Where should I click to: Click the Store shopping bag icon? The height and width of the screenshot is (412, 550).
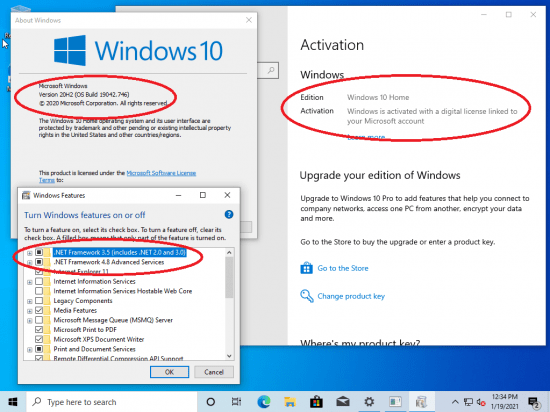click(306, 268)
